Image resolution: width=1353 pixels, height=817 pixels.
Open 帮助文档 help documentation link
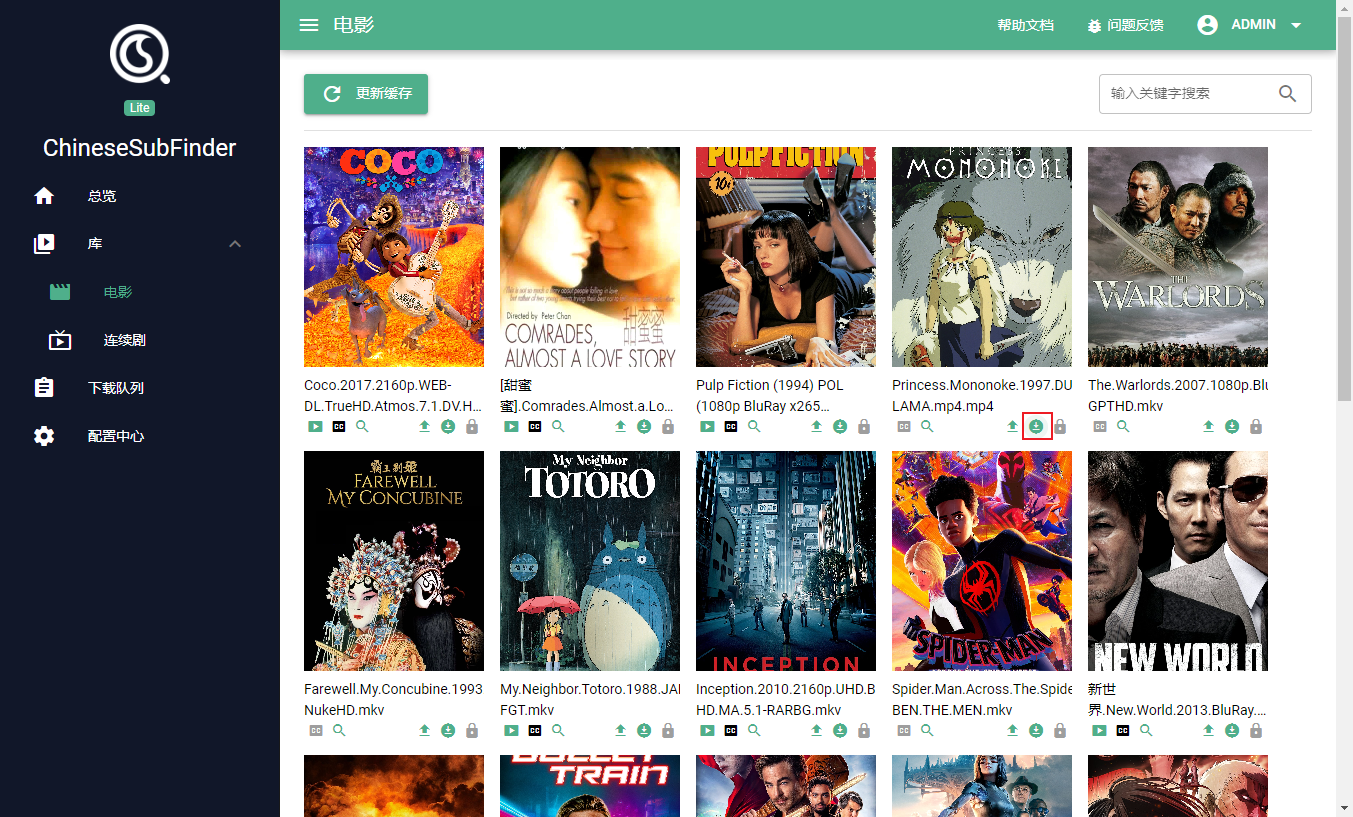[x=1025, y=25]
